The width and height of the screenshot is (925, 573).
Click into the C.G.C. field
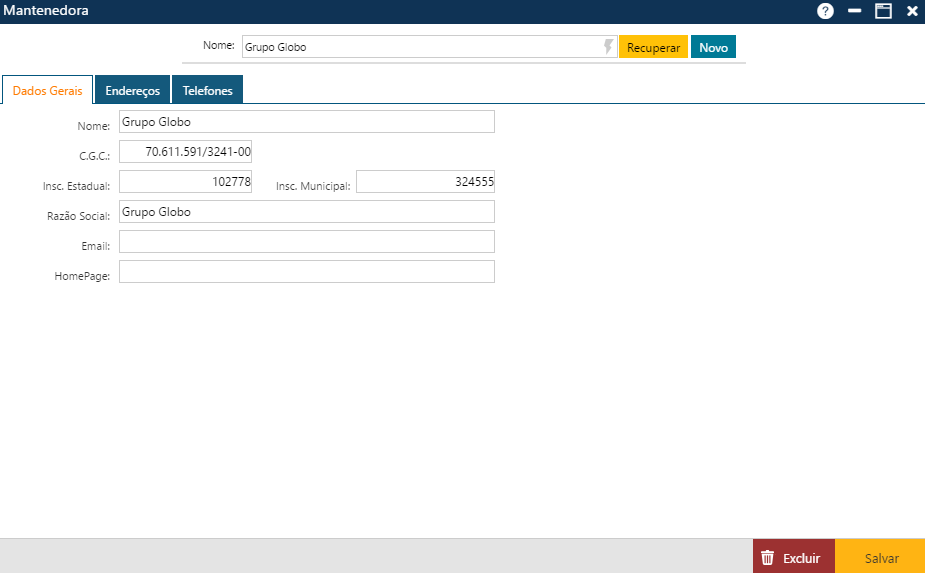[x=185, y=152]
